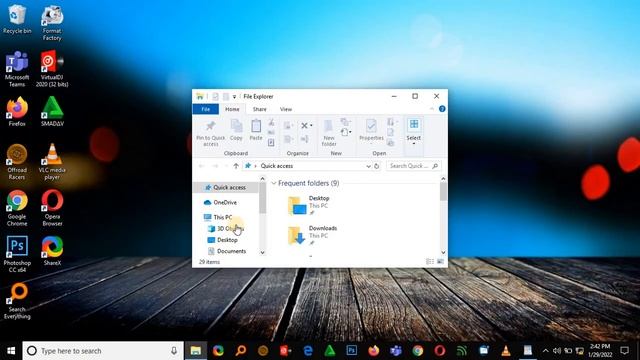
Task: Click the Rename icon in Organize group
Action: [x=304, y=140]
